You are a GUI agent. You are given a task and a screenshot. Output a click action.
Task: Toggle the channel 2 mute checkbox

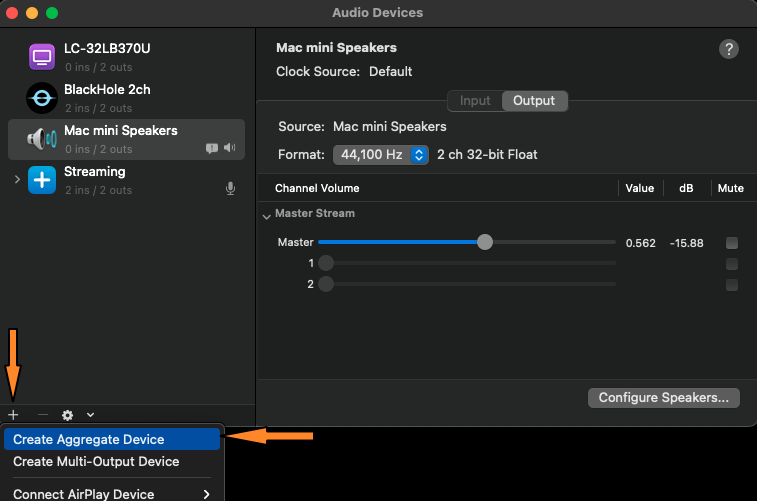click(x=732, y=285)
